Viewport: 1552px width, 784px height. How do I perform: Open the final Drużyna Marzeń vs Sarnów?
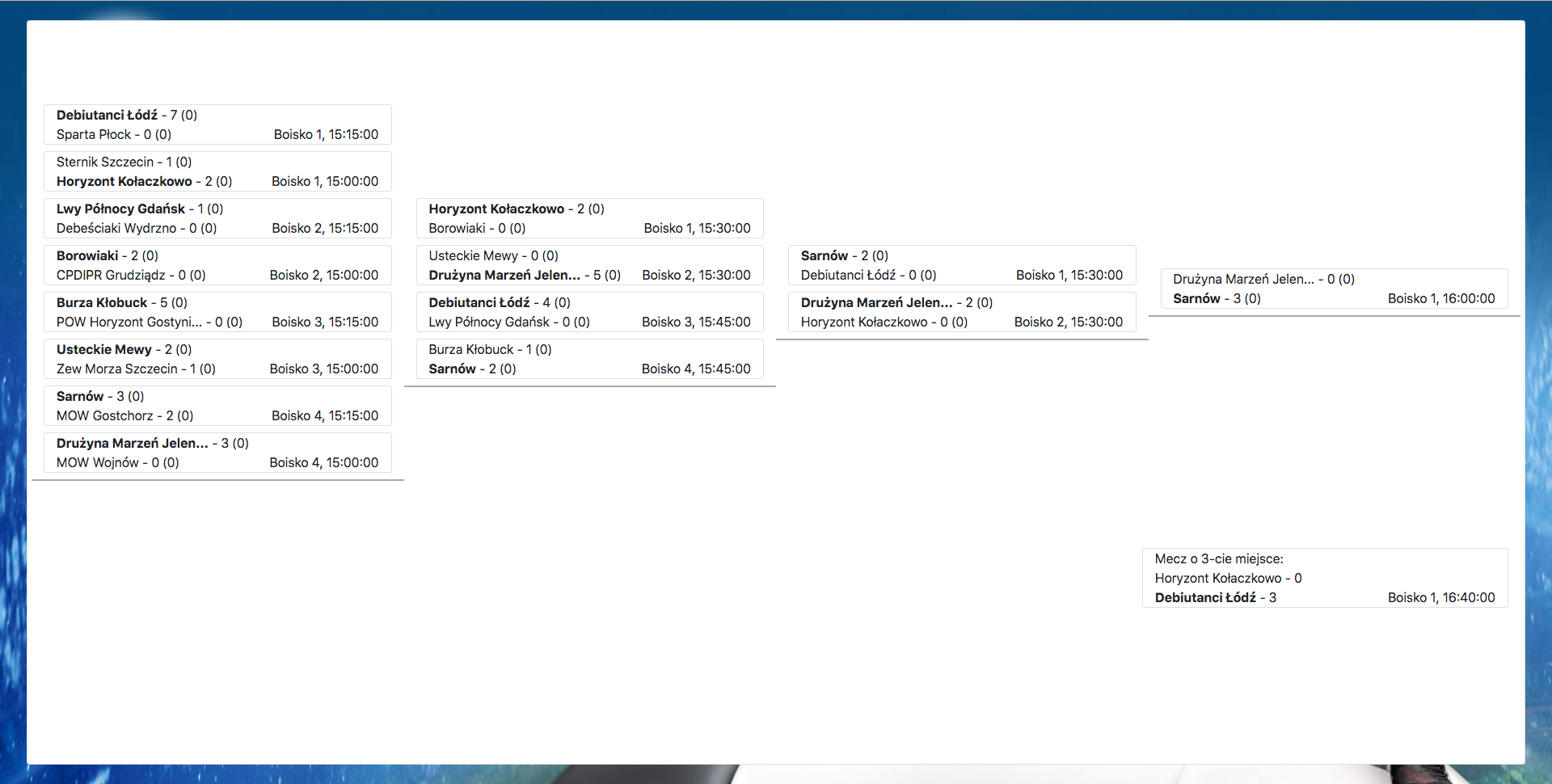[1334, 289]
